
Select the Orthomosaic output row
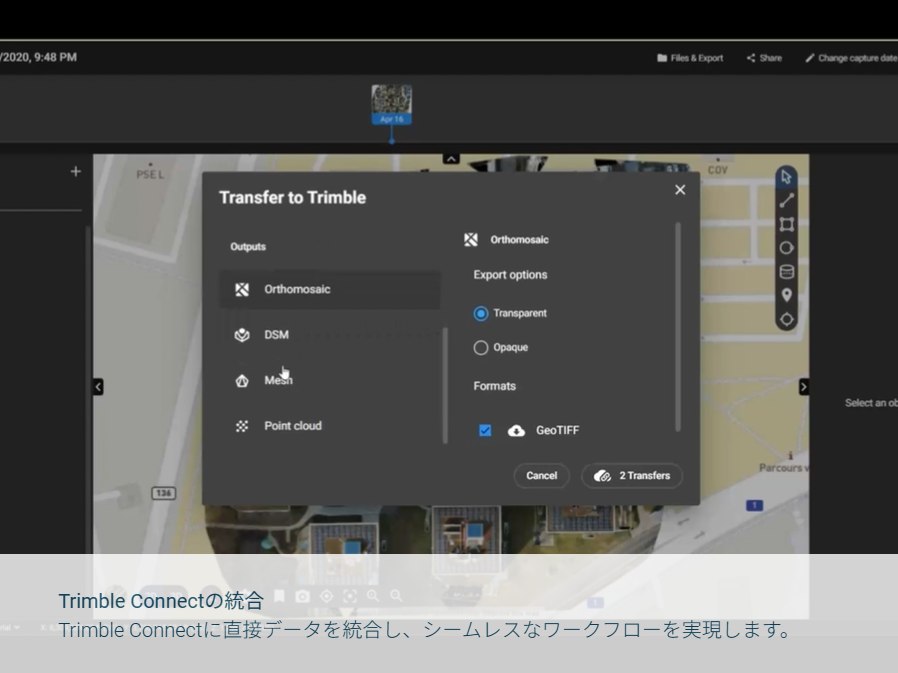coord(330,289)
